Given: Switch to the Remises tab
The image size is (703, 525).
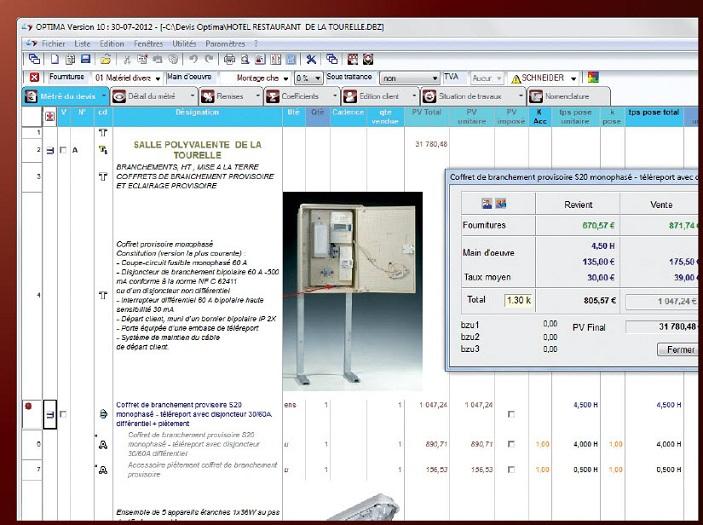Looking at the screenshot, I should click(230, 96).
